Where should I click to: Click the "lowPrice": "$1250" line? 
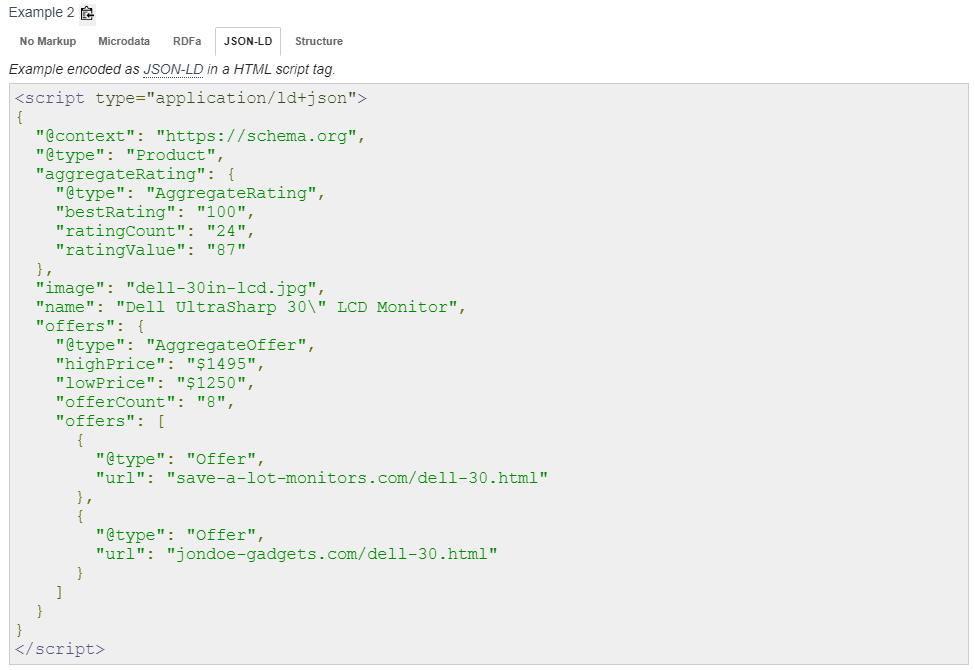[x=155, y=383]
